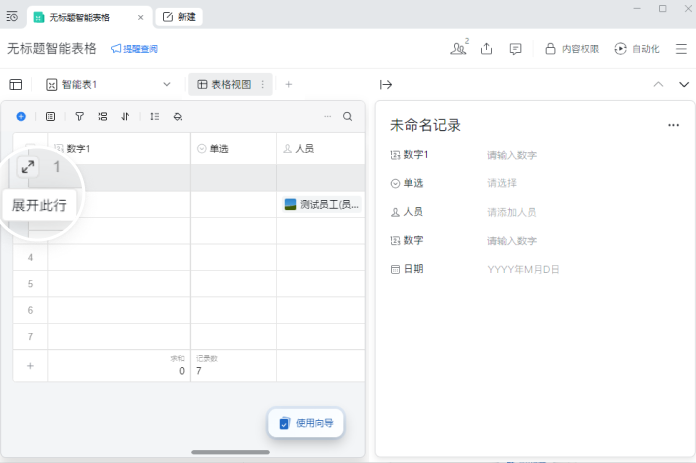
Task: Go to previous record arrow
Action: [x=658, y=84]
